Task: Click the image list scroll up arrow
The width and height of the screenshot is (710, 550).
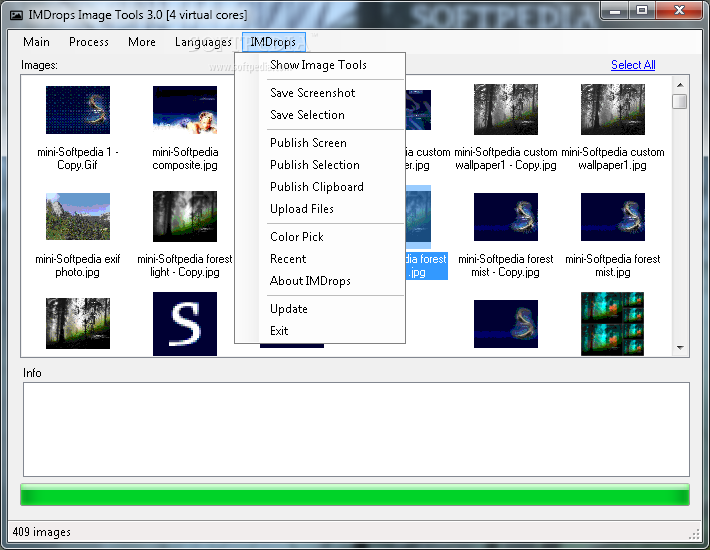Action: point(680,85)
